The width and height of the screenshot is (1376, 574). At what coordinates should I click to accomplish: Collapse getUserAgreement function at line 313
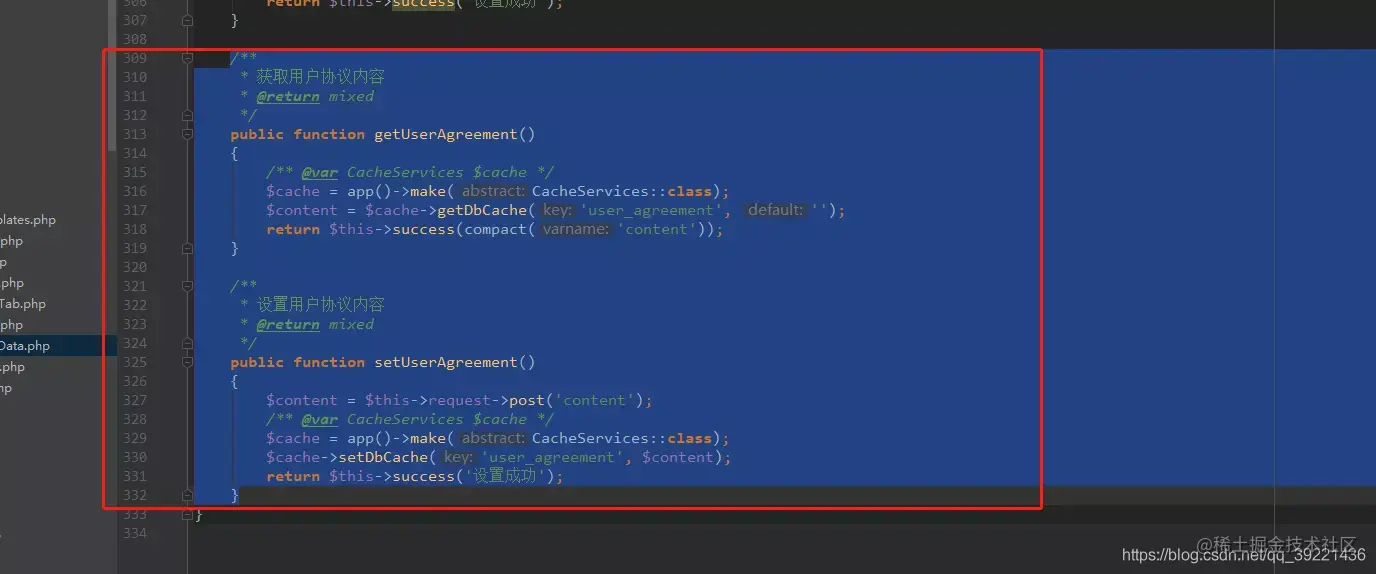187,134
